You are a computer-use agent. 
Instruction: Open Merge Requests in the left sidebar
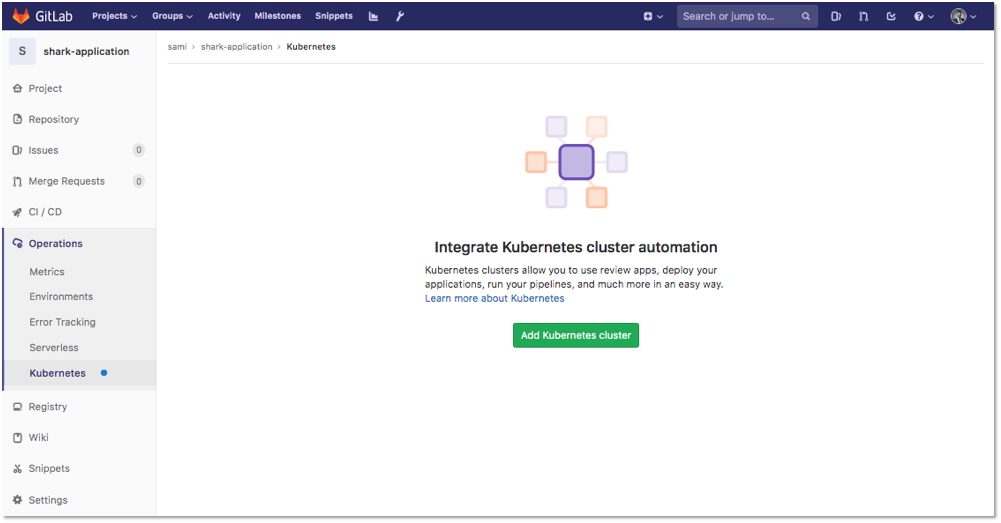pos(66,181)
